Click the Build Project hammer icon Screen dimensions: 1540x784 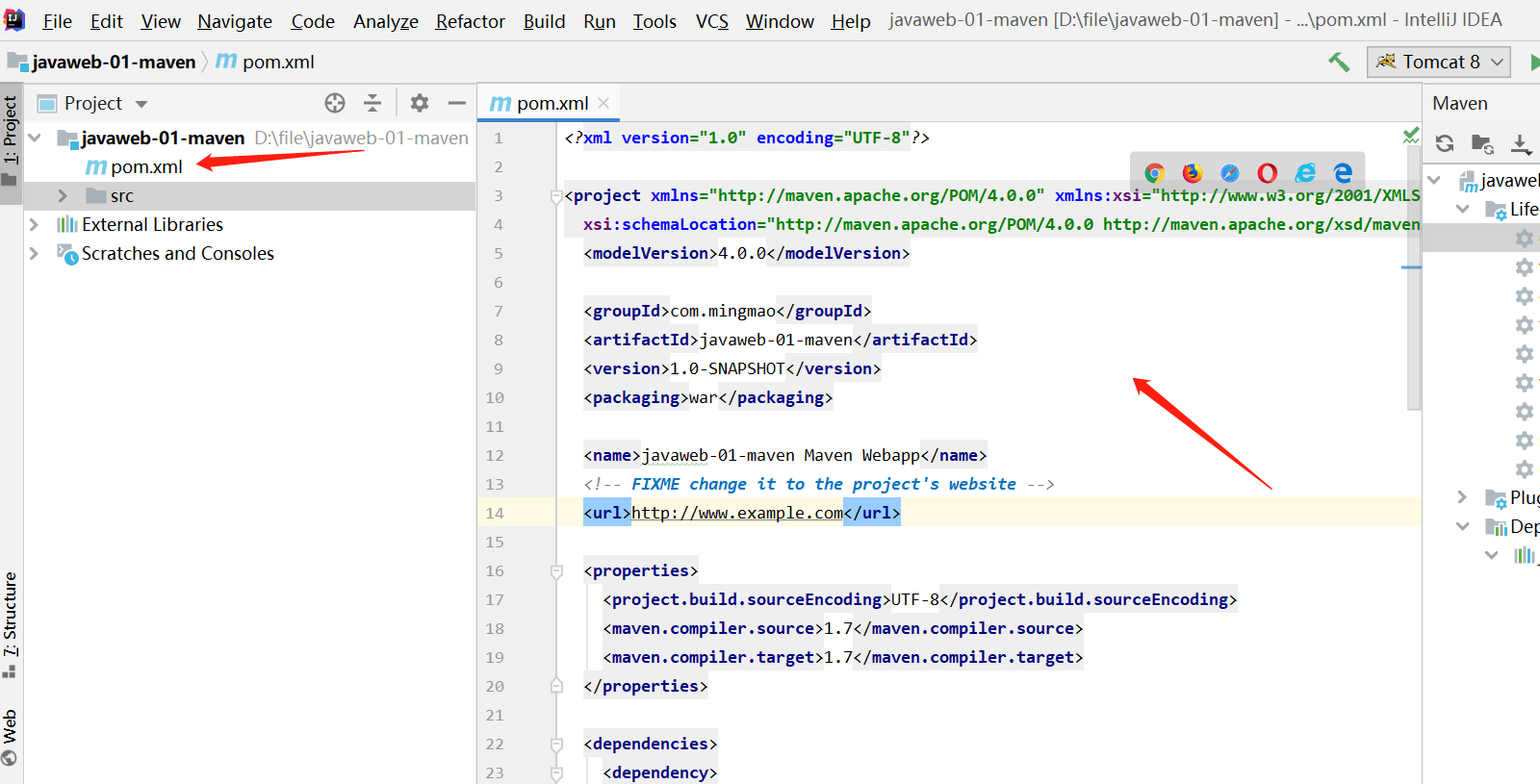(x=1339, y=63)
